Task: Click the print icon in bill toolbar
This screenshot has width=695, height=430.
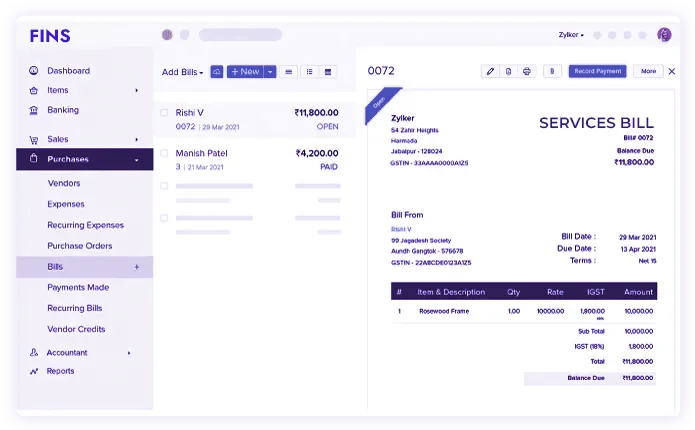Action: point(526,72)
